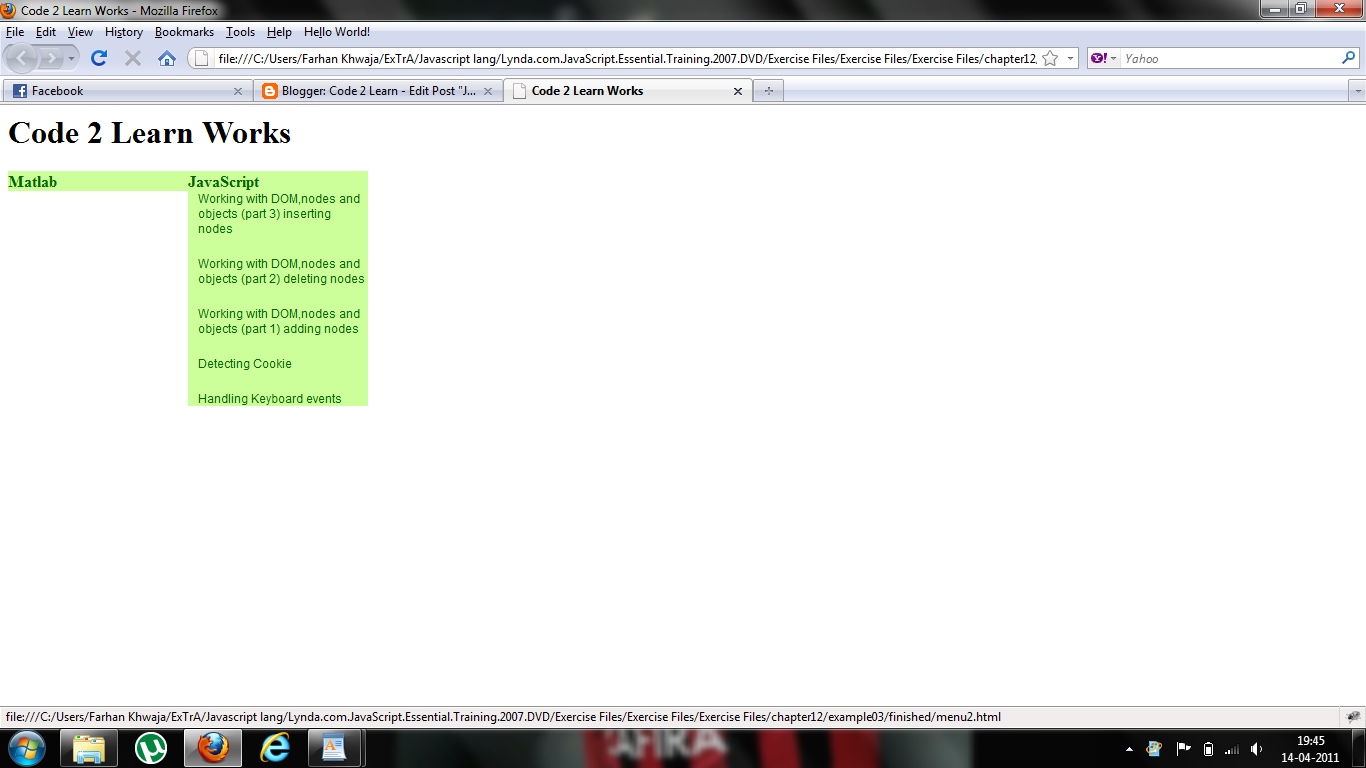1366x768 pixels.
Task: Open the Help menu
Action: coord(279,32)
